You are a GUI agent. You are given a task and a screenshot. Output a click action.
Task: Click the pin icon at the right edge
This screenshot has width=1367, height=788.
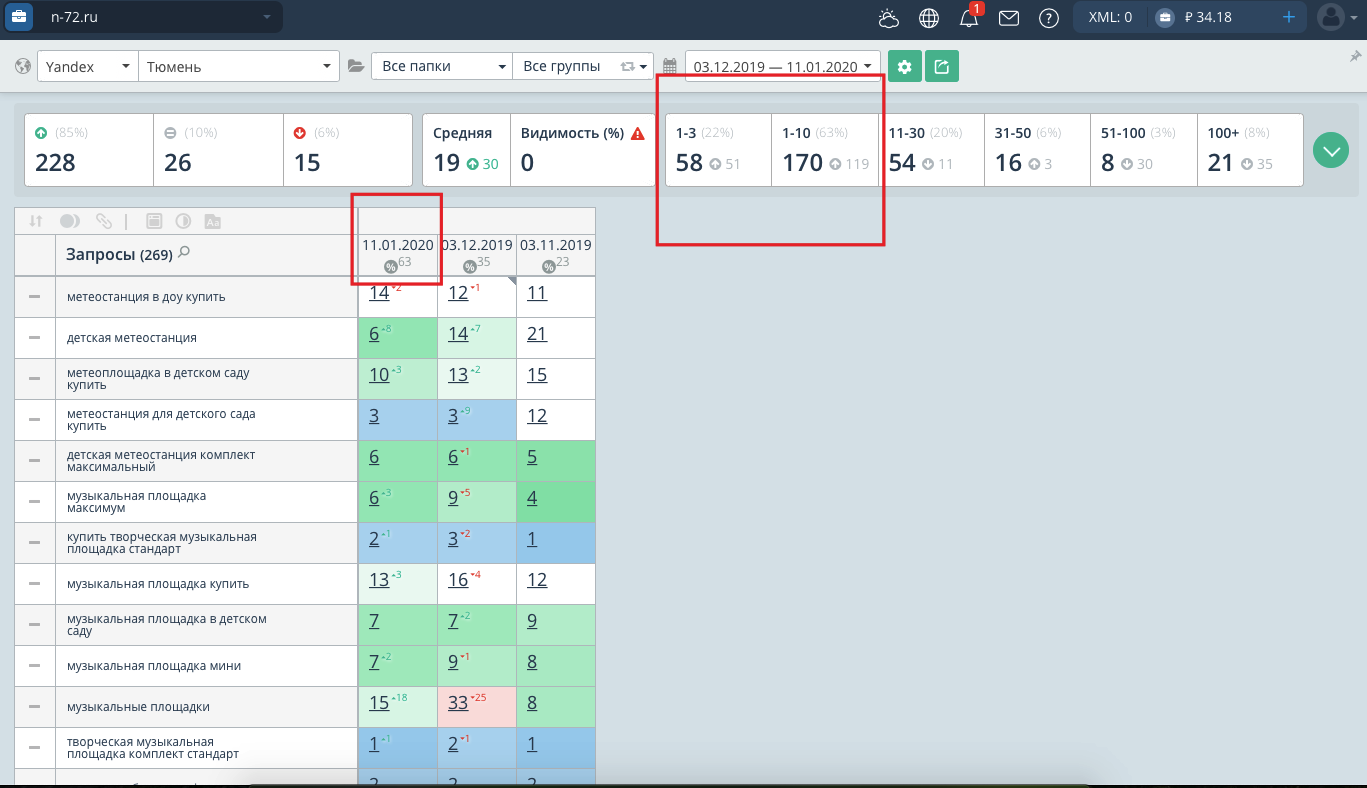pos(1355,57)
